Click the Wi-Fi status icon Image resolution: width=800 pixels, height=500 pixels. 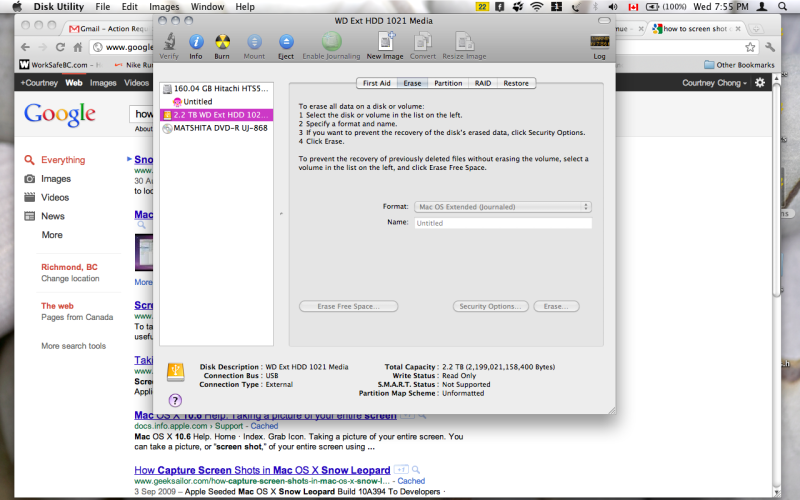[x=536, y=7]
